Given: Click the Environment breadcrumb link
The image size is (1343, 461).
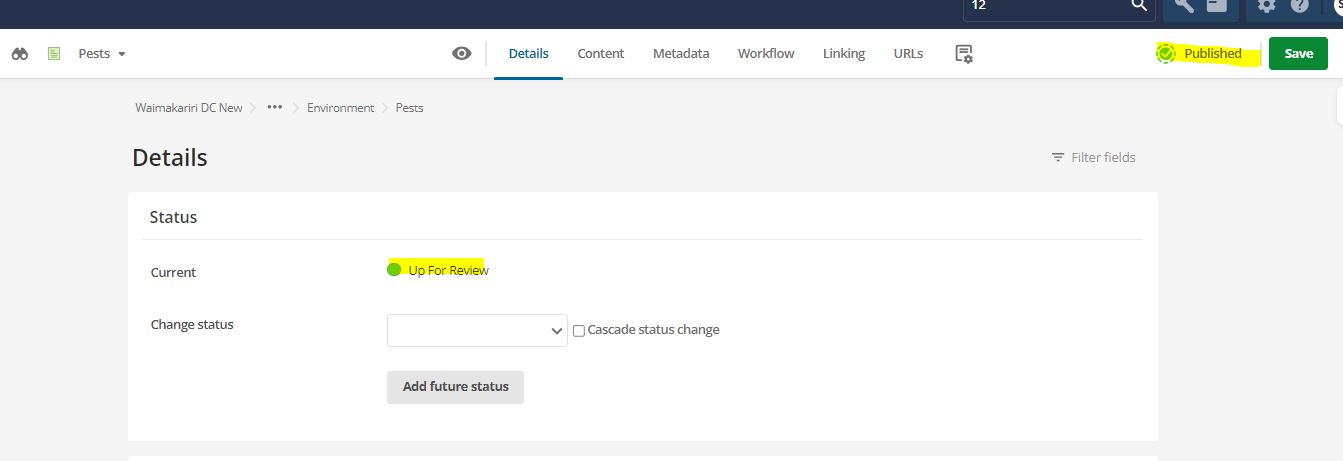Looking at the screenshot, I should [x=340, y=108].
